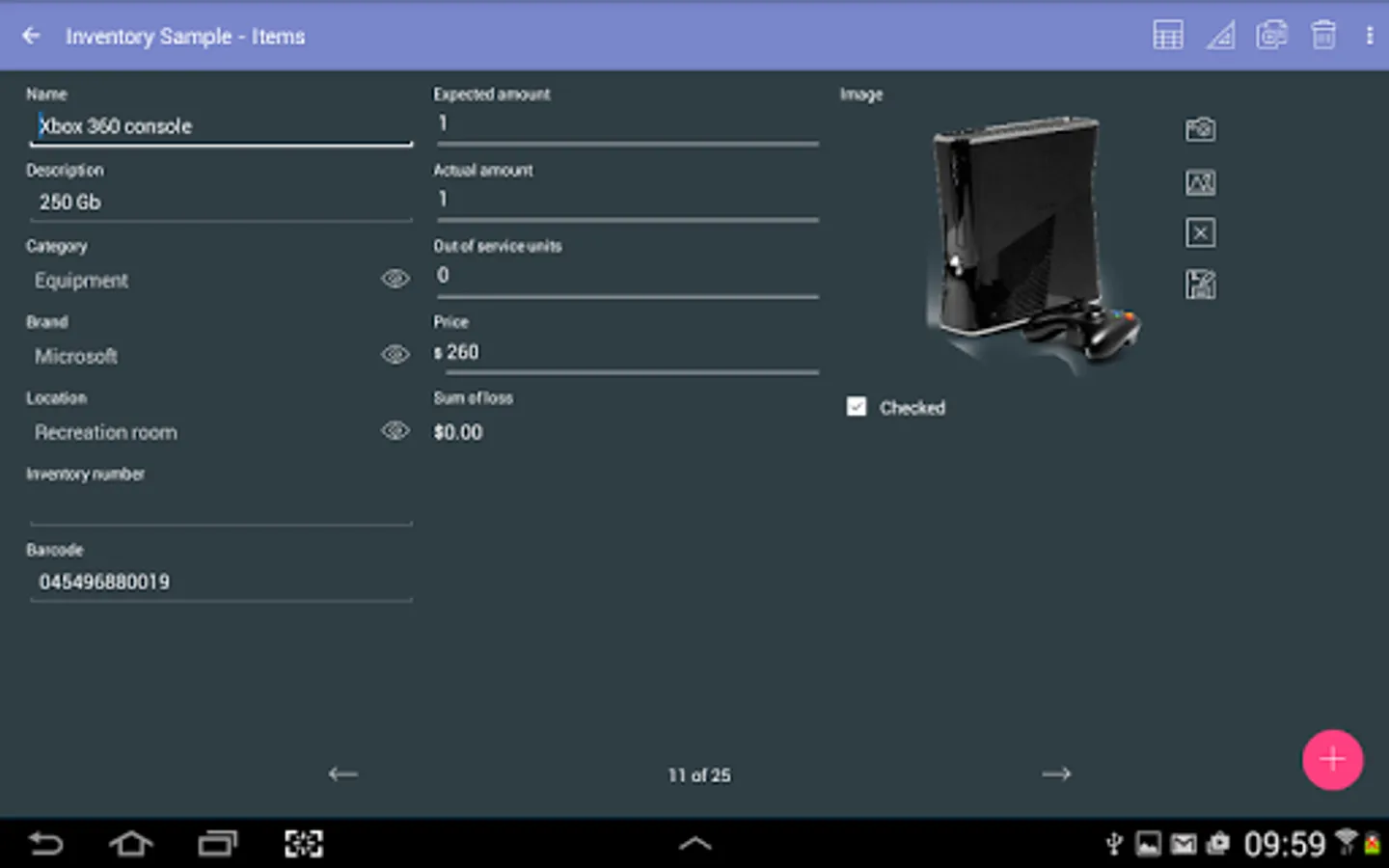
Task: Go to previous item with left arrow
Action: (342, 773)
